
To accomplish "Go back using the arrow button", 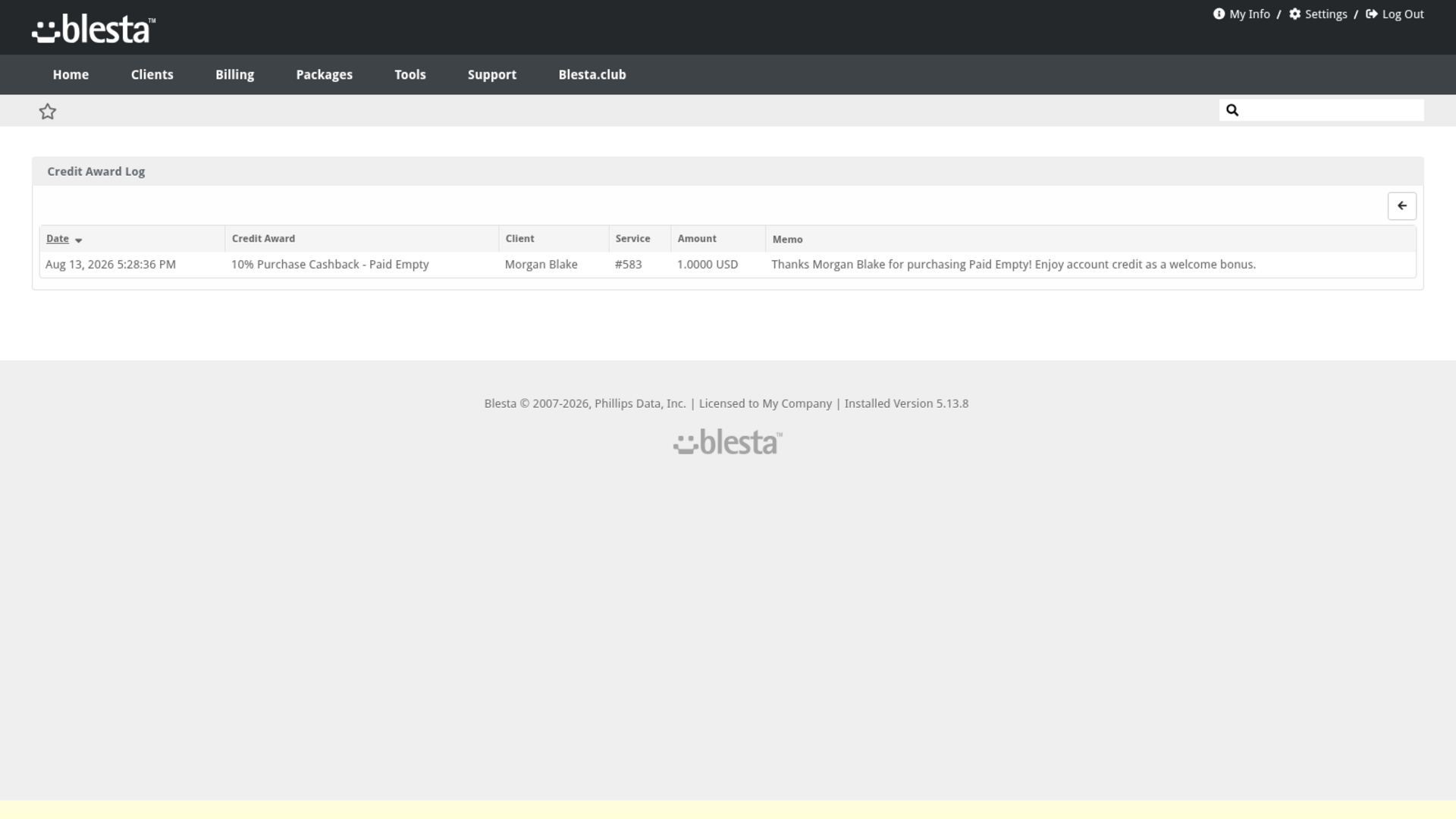I will pyautogui.click(x=1402, y=206).
